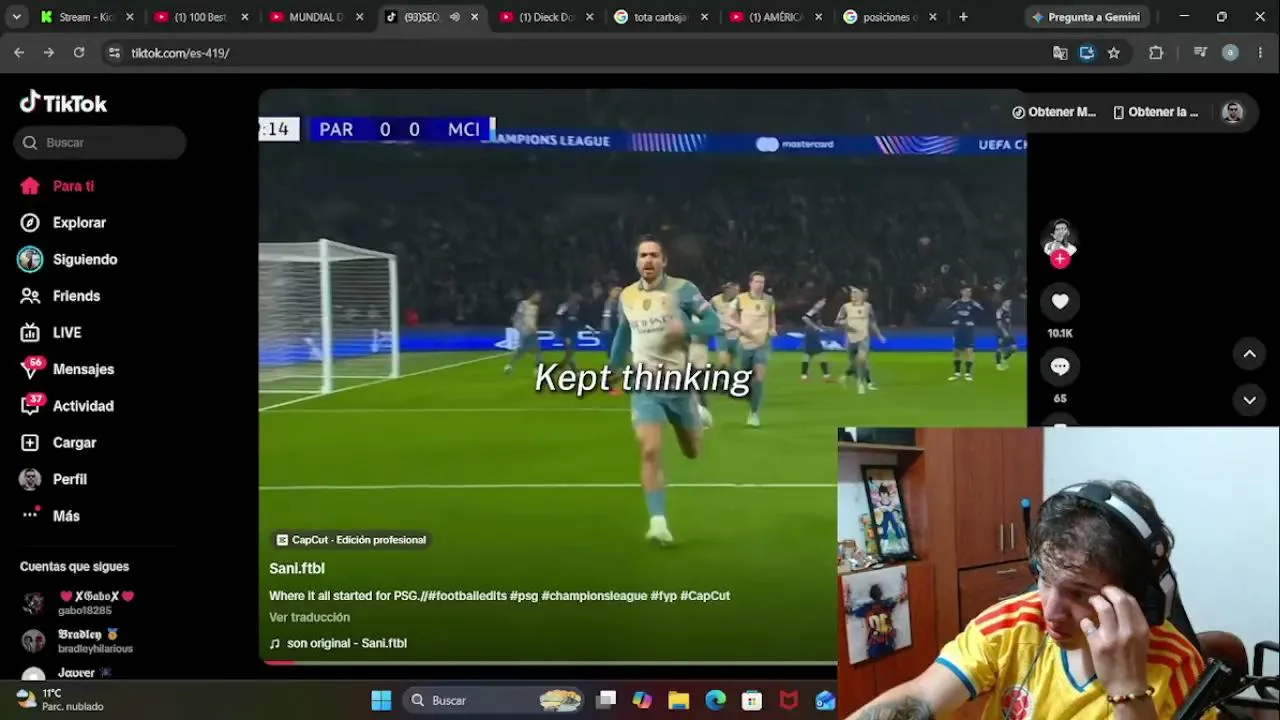Viewport: 1280px width, 720px height.
Task: Open the weather widget showing 11°C
Action: [60, 700]
